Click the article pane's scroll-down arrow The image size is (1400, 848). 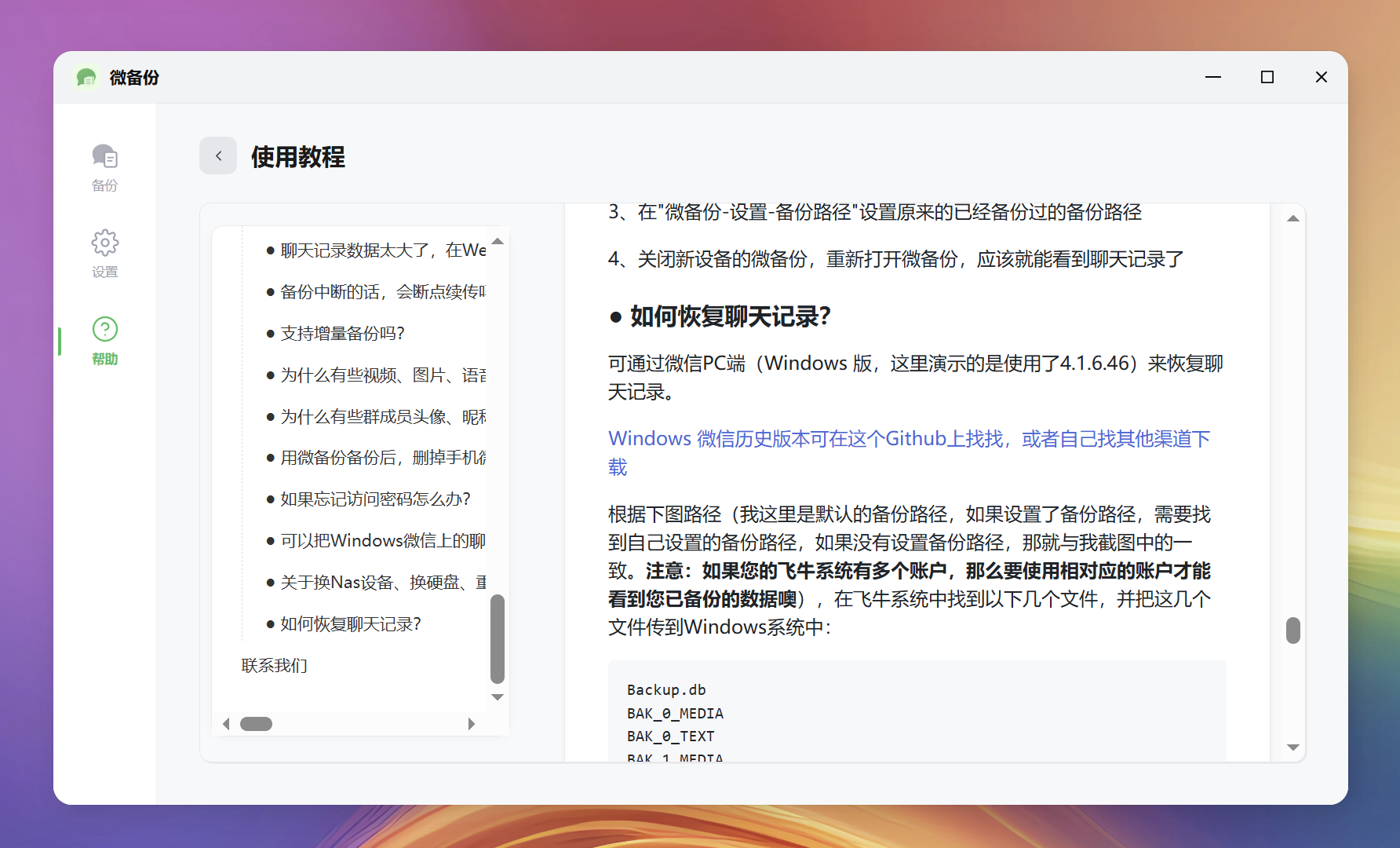click(x=1293, y=747)
